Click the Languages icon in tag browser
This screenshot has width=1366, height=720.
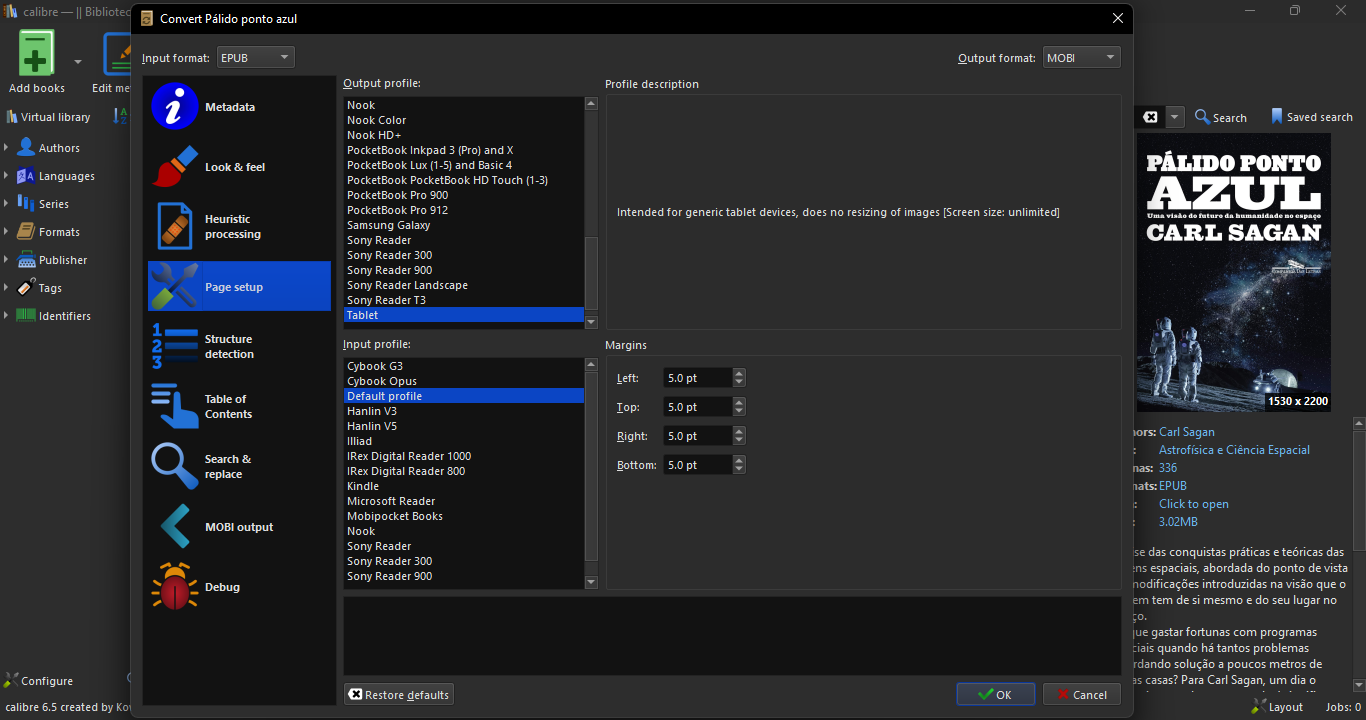[26, 176]
